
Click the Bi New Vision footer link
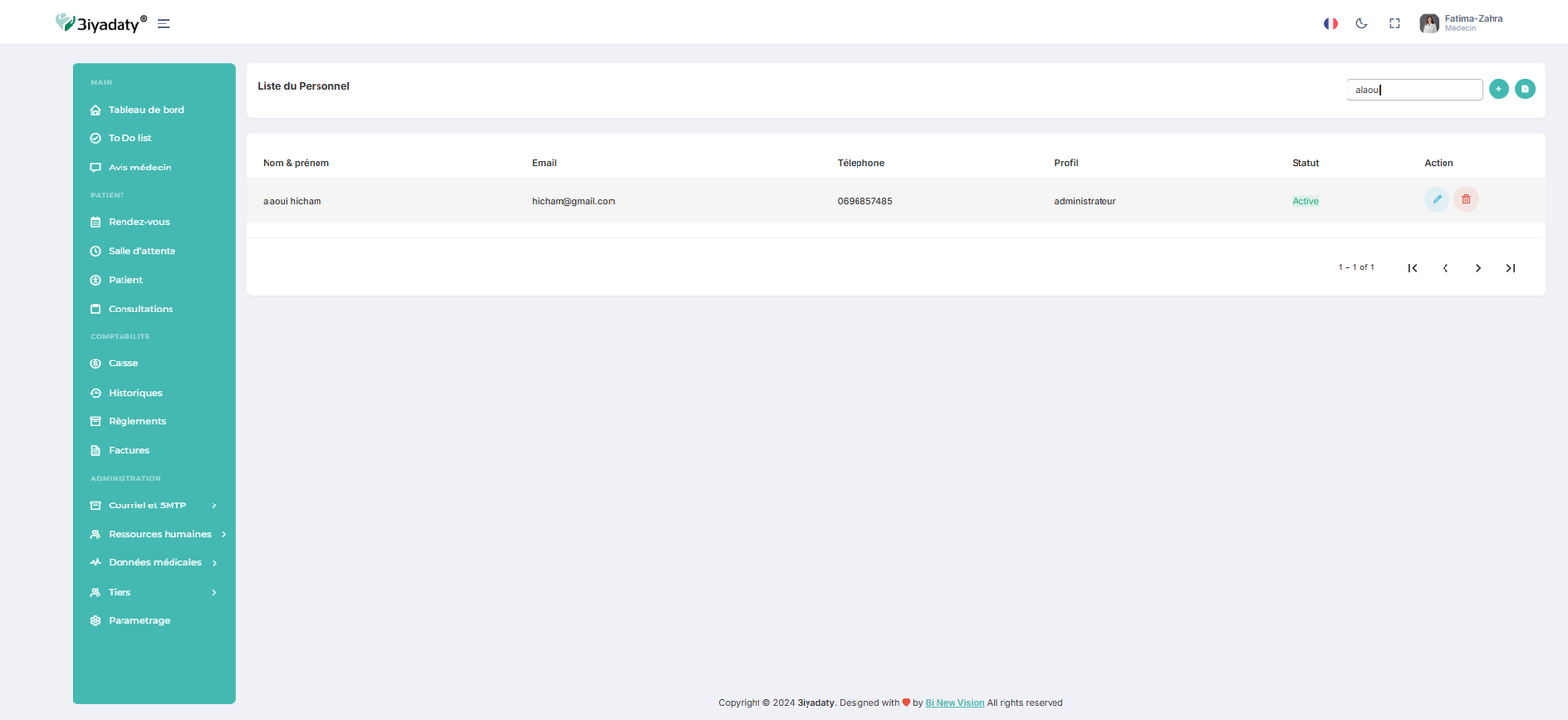coord(955,703)
